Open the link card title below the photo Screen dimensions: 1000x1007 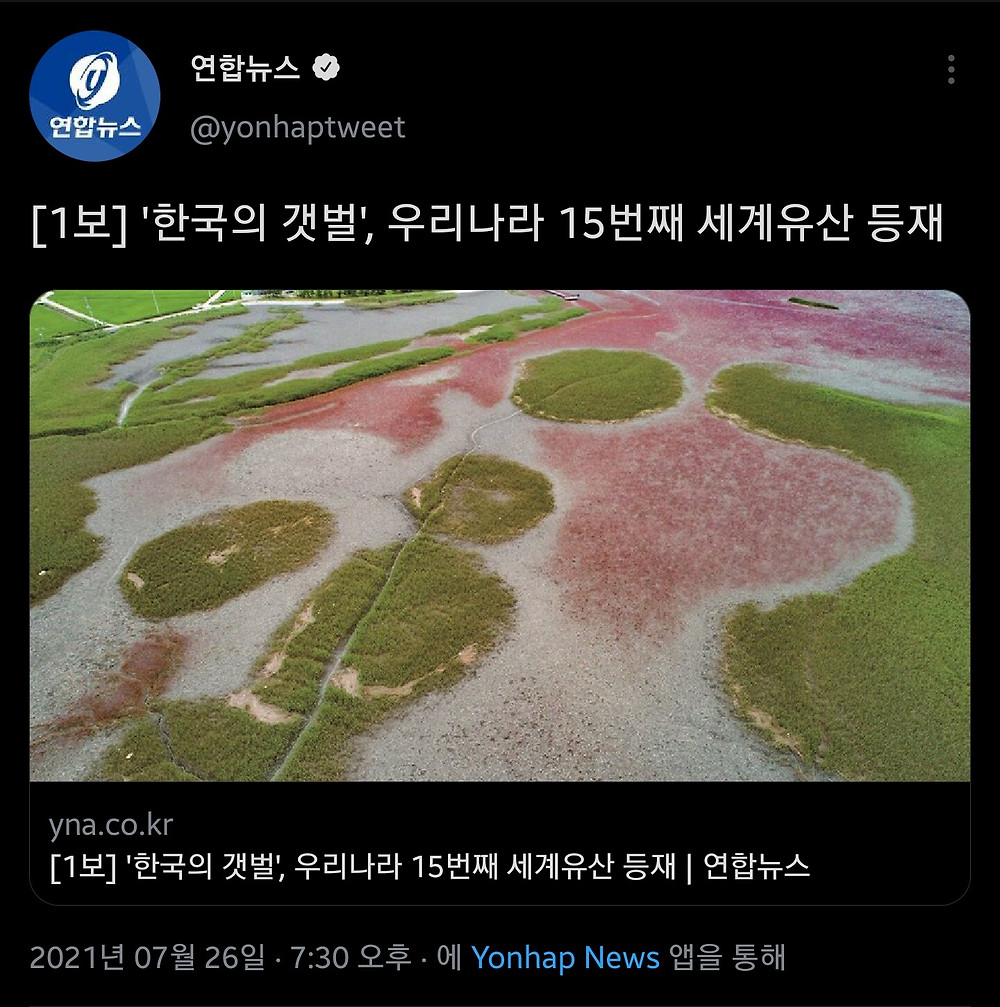pyautogui.click(x=429, y=867)
